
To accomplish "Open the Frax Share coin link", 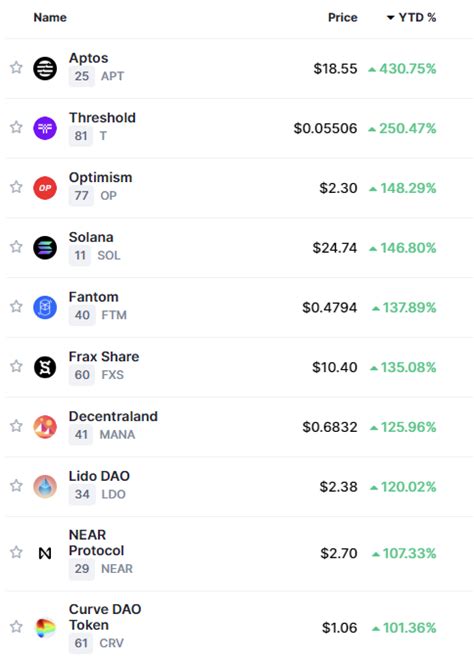I will point(104,356).
